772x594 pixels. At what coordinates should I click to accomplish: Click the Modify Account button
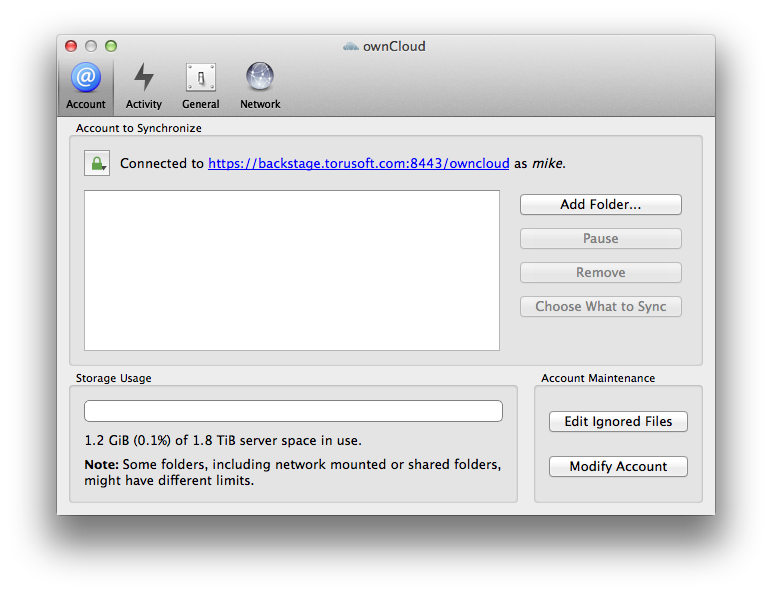(618, 466)
